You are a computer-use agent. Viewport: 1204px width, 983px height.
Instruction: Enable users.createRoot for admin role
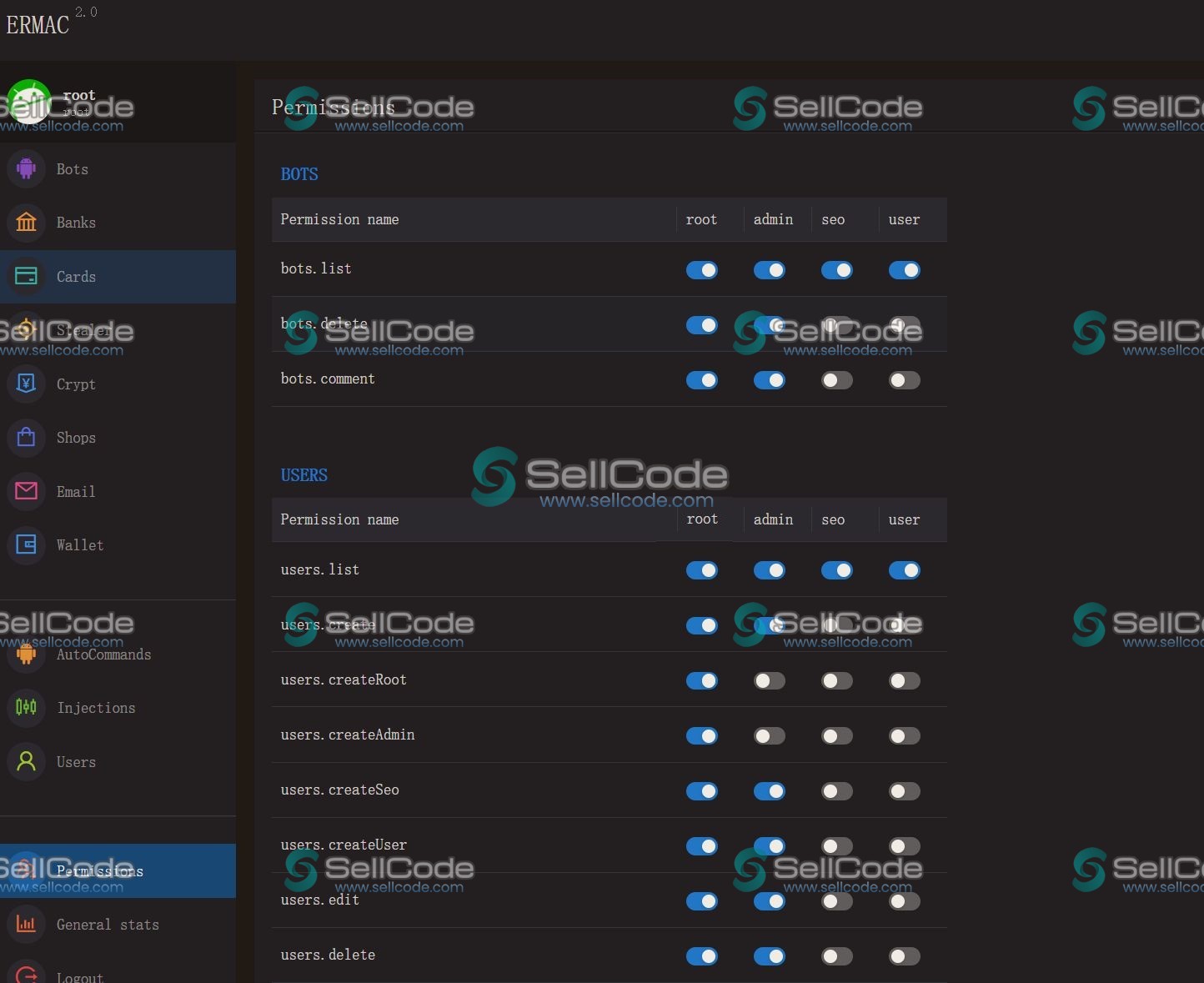coord(770,681)
